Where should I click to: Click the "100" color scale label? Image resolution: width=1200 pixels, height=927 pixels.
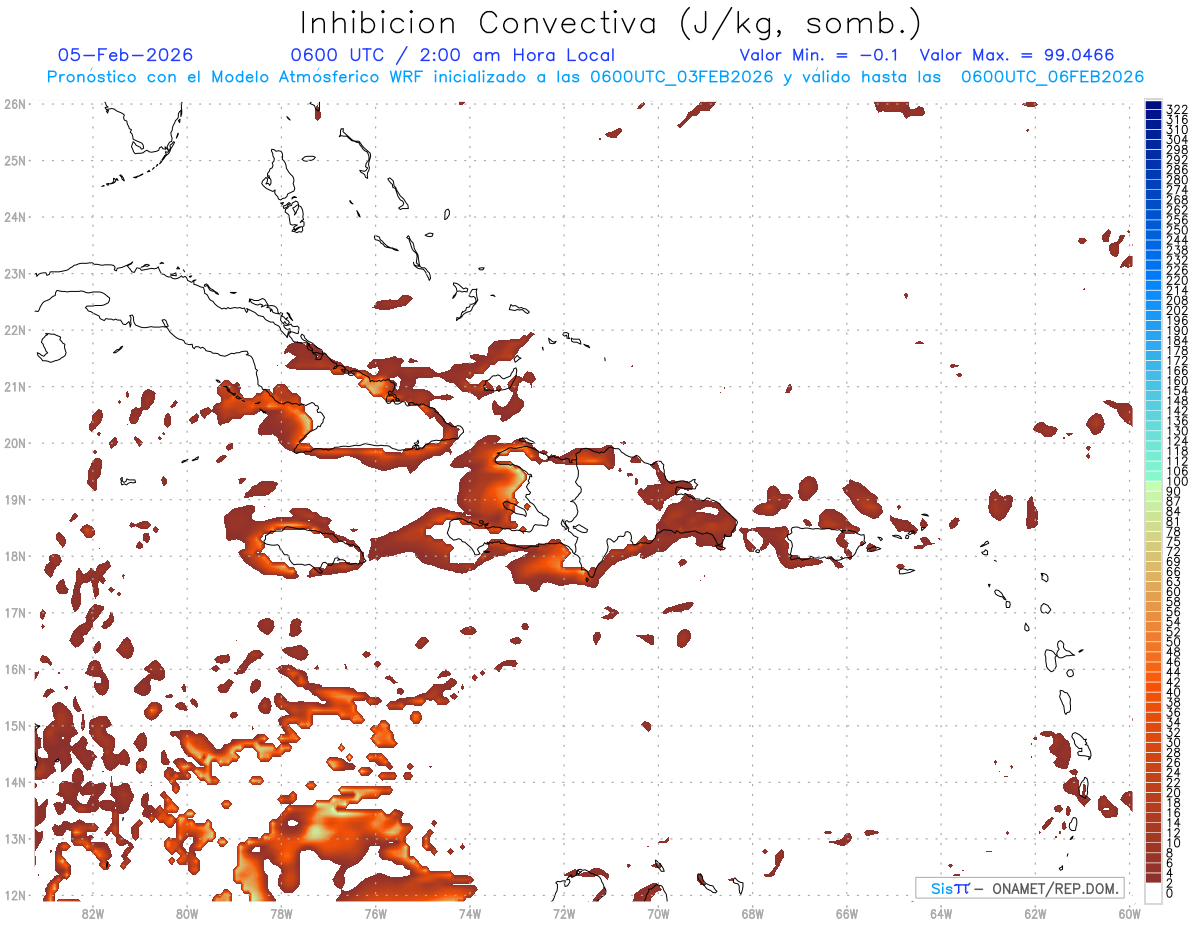click(1177, 482)
